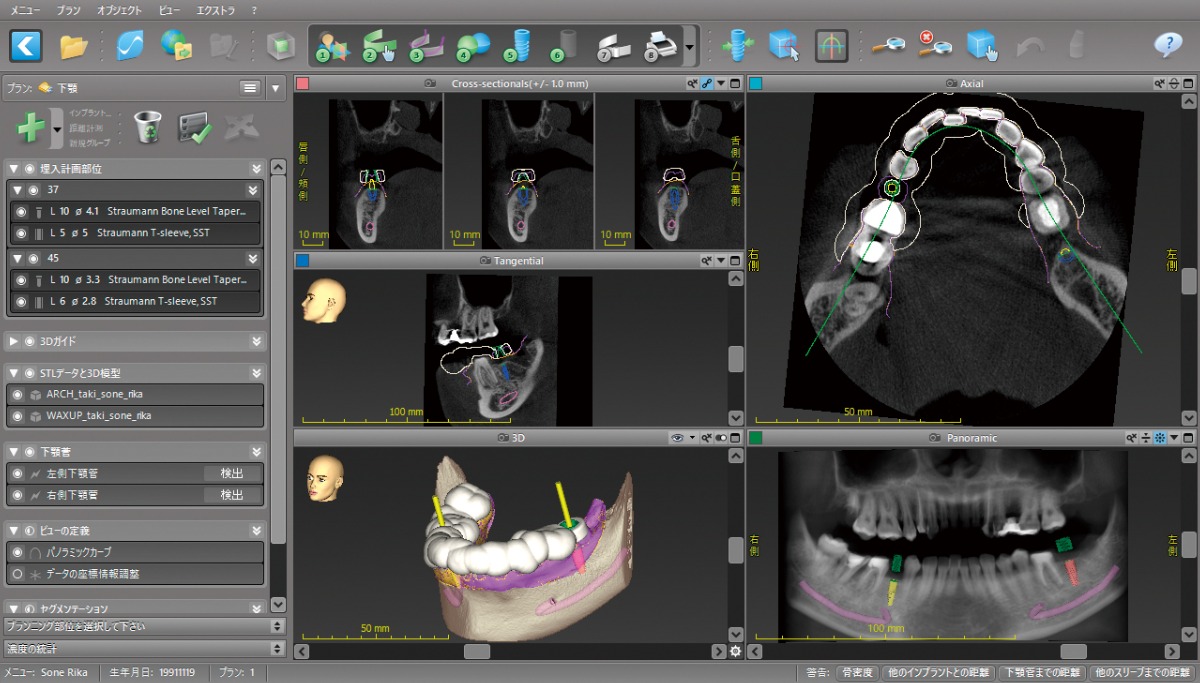Open the エクストラ menu
Viewport: 1200px width, 683px height.
click(x=215, y=8)
